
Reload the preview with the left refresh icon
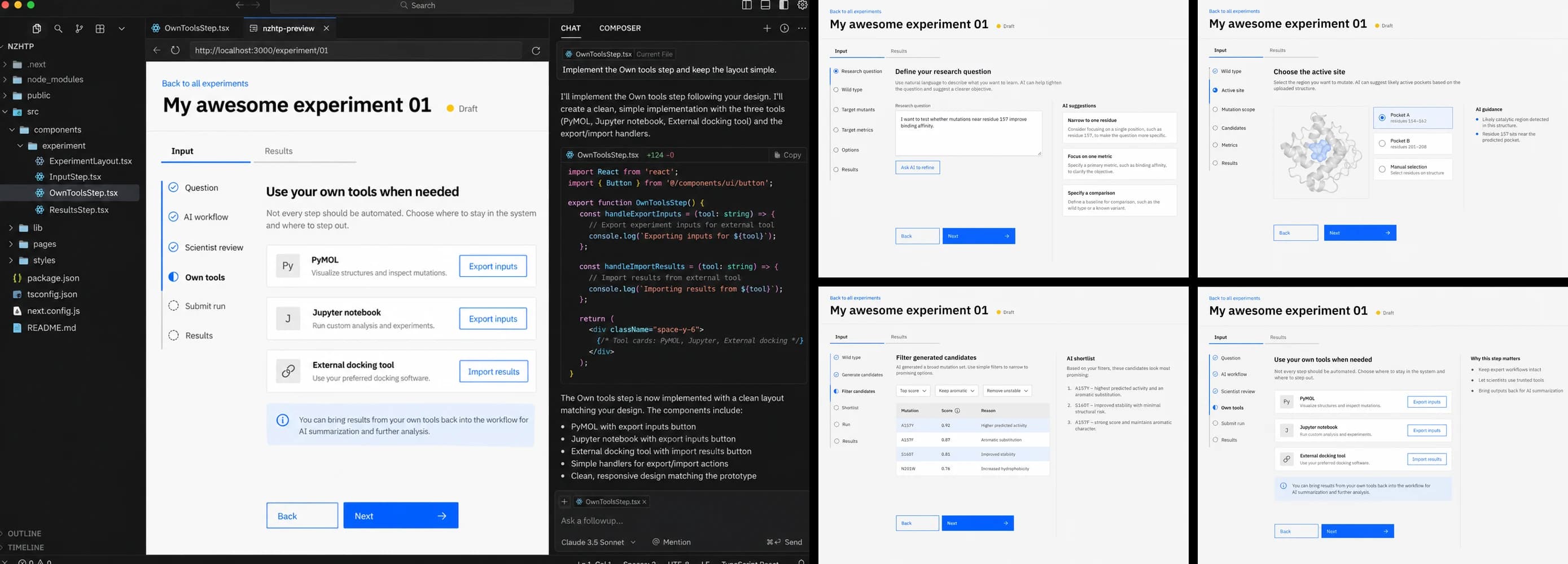176,51
